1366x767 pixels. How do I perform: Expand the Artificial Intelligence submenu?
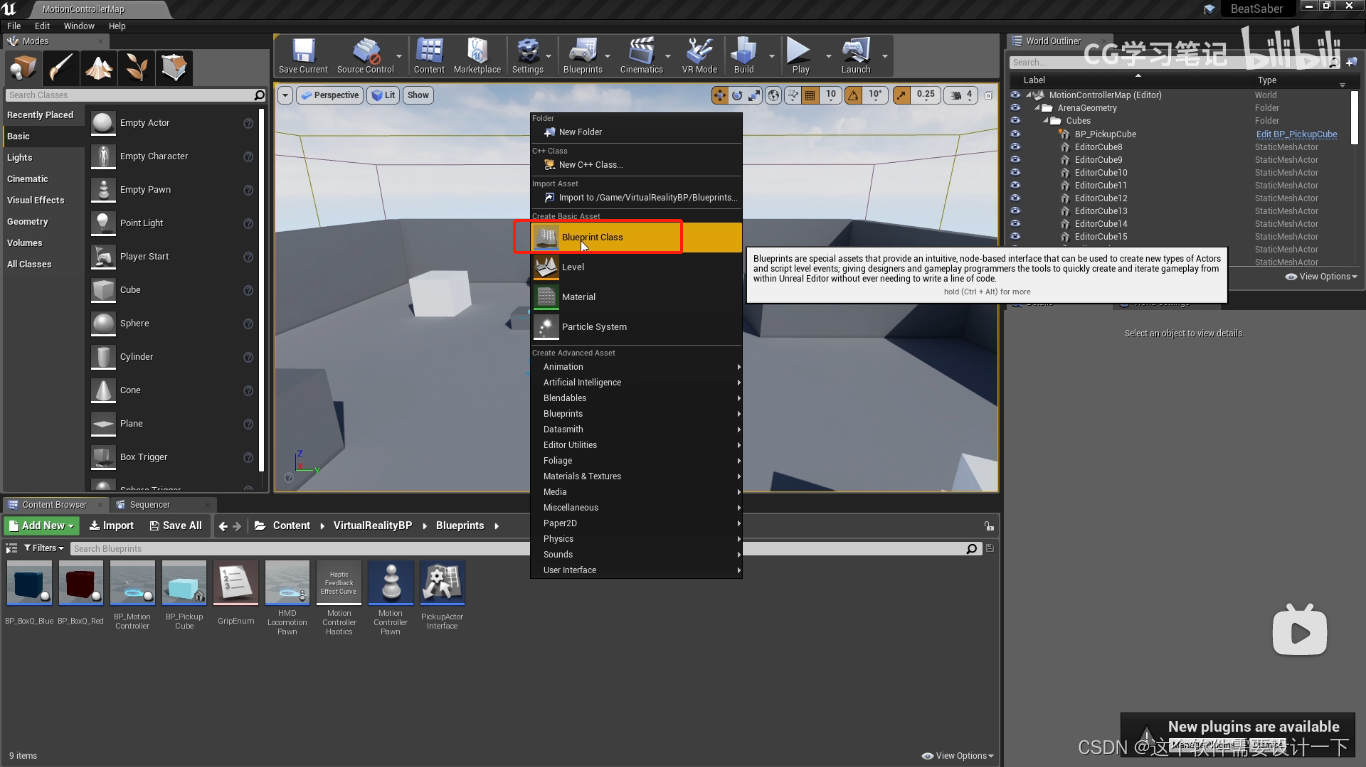coord(637,382)
